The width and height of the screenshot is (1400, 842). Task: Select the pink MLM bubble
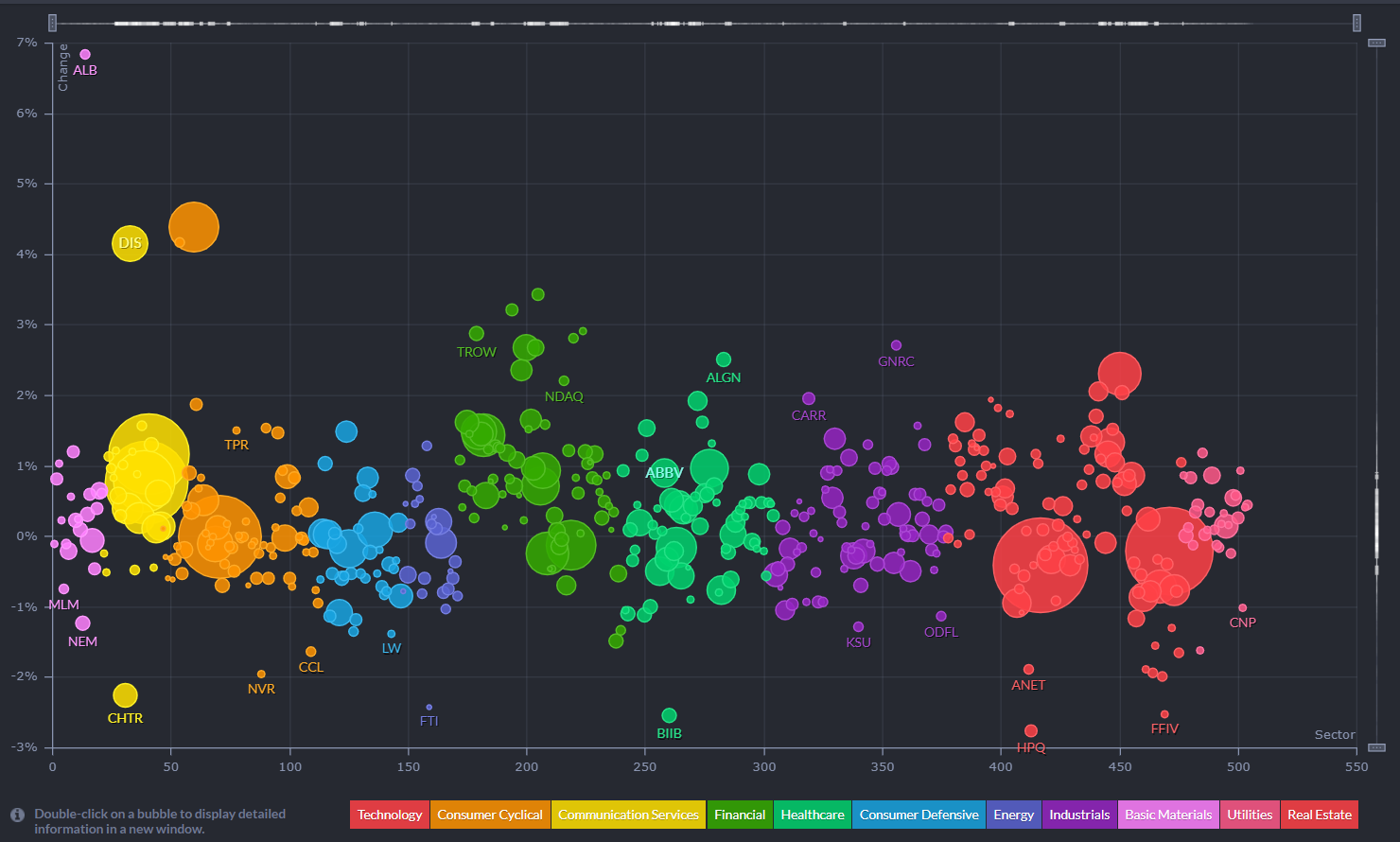pos(63,589)
